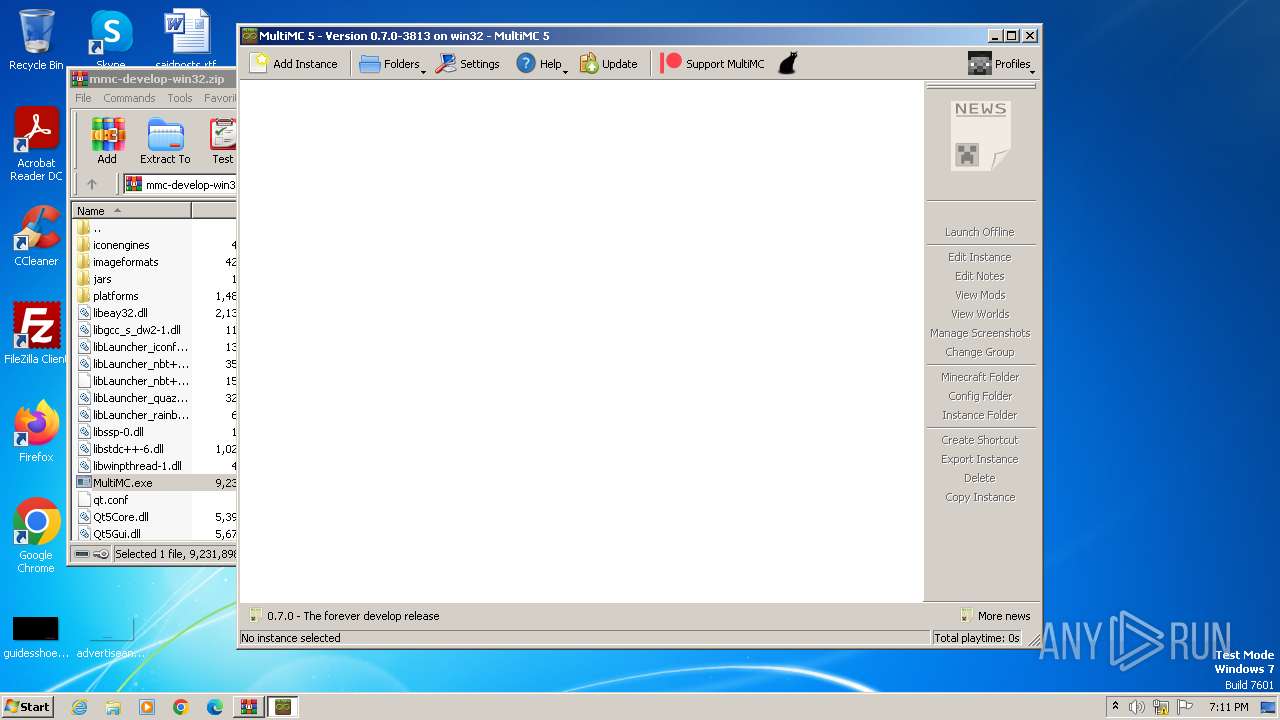
Task: Open Skype desktop shortcut
Action: (x=111, y=40)
